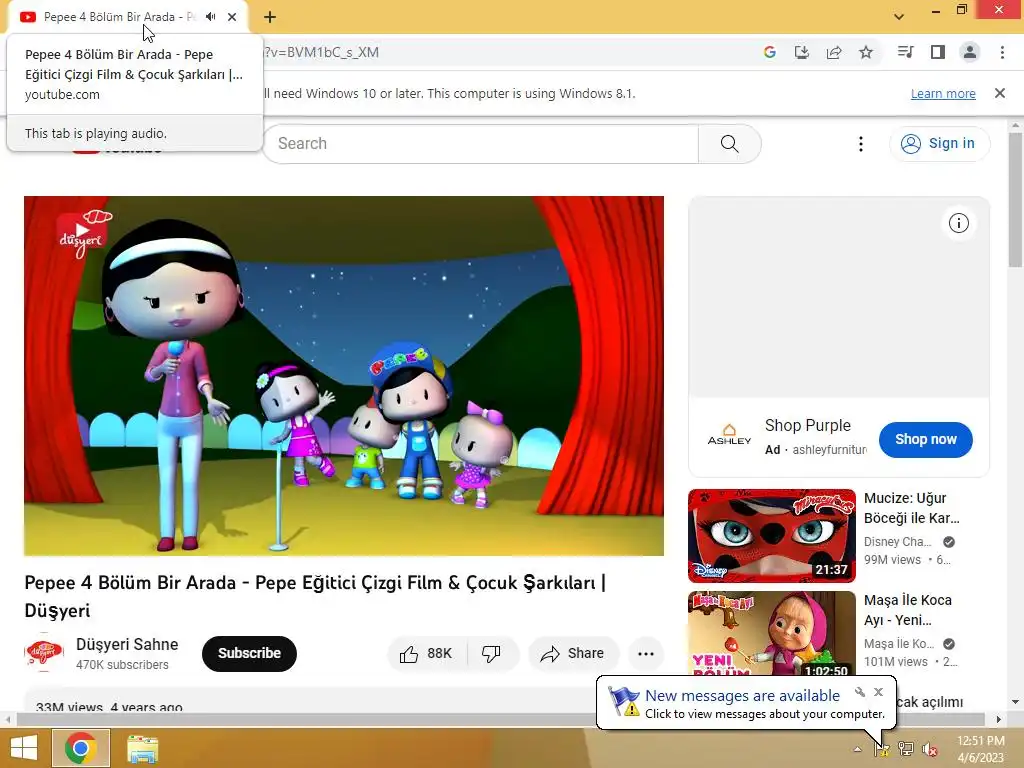Dislike the video thumbs-down
This screenshot has width=1024, height=768.
pos(492,654)
